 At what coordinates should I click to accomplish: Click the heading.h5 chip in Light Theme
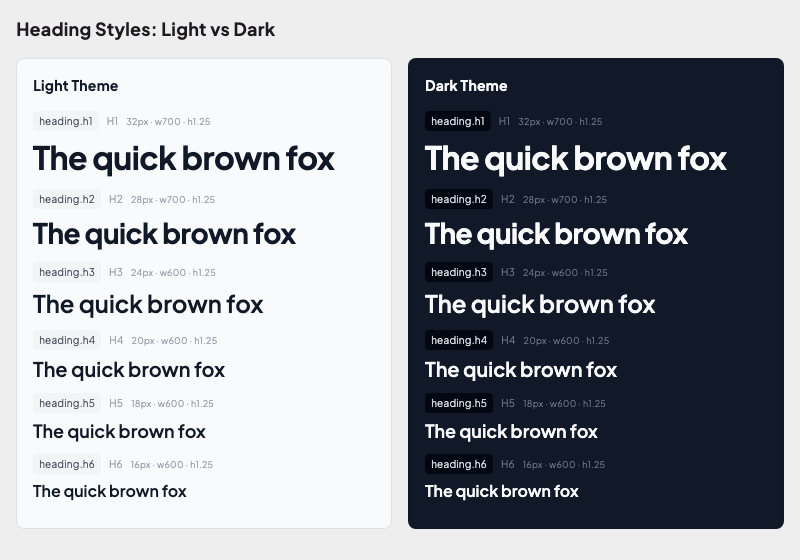point(67,404)
